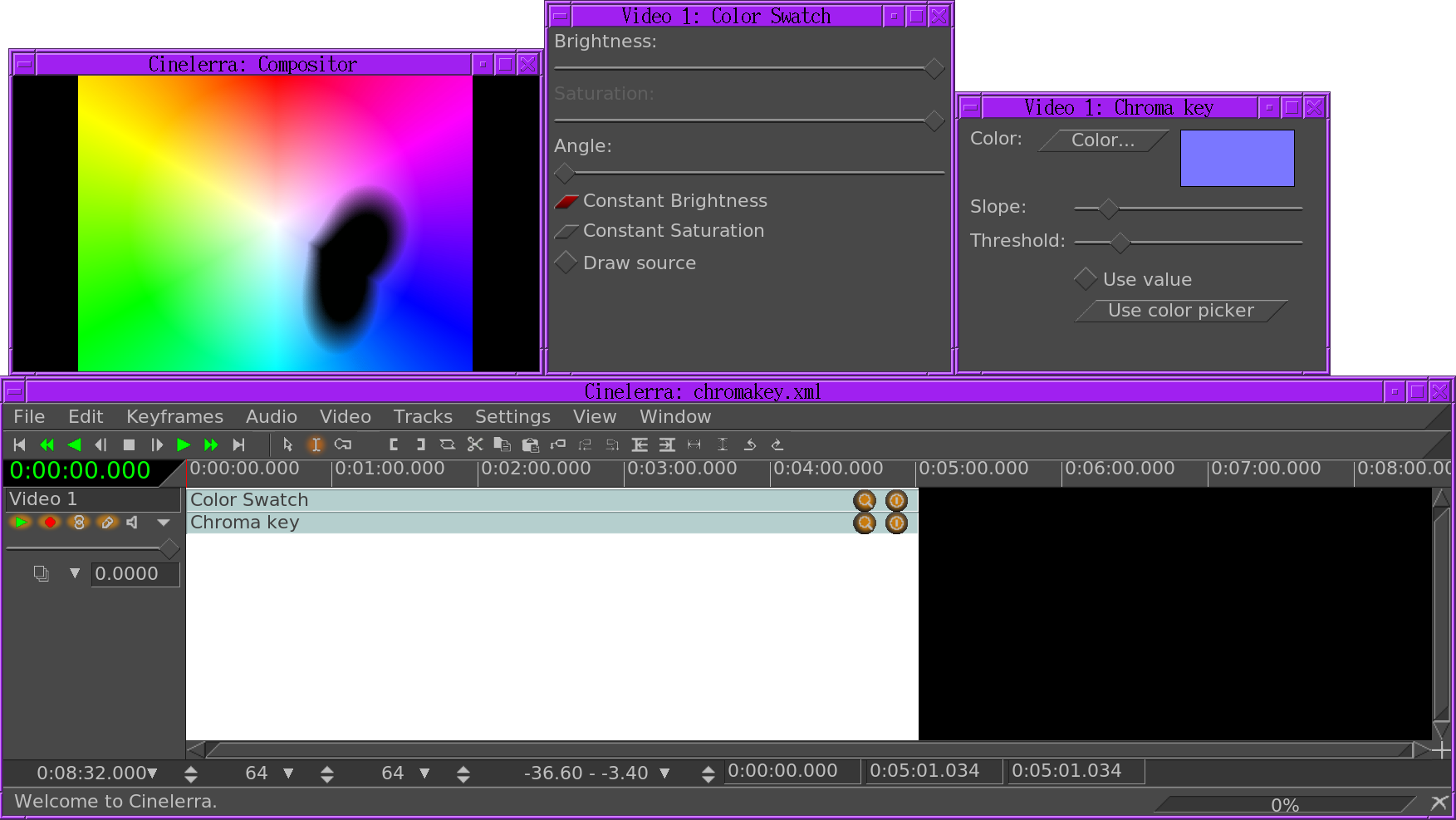Click the Use color picker button
Screen dimensions: 1456x820
coord(1181,311)
